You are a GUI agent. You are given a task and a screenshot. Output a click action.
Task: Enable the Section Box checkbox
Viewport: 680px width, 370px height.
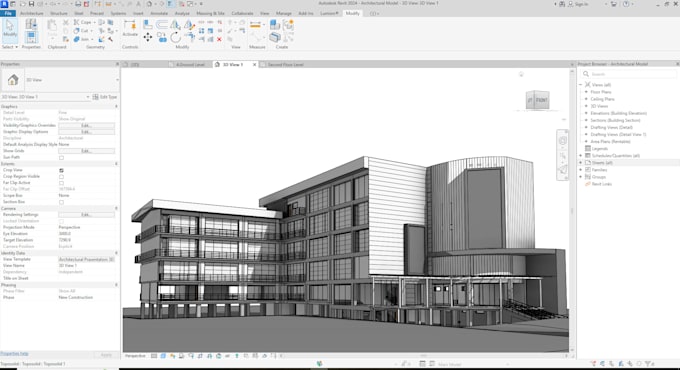point(61,202)
